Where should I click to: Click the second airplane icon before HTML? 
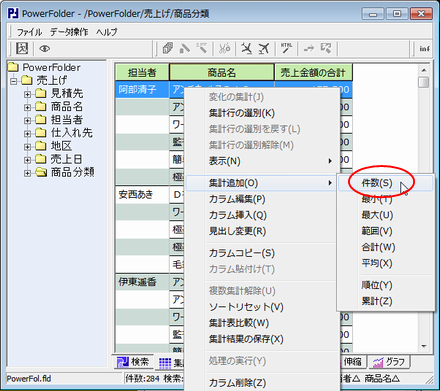pyautogui.click(x=264, y=49)
